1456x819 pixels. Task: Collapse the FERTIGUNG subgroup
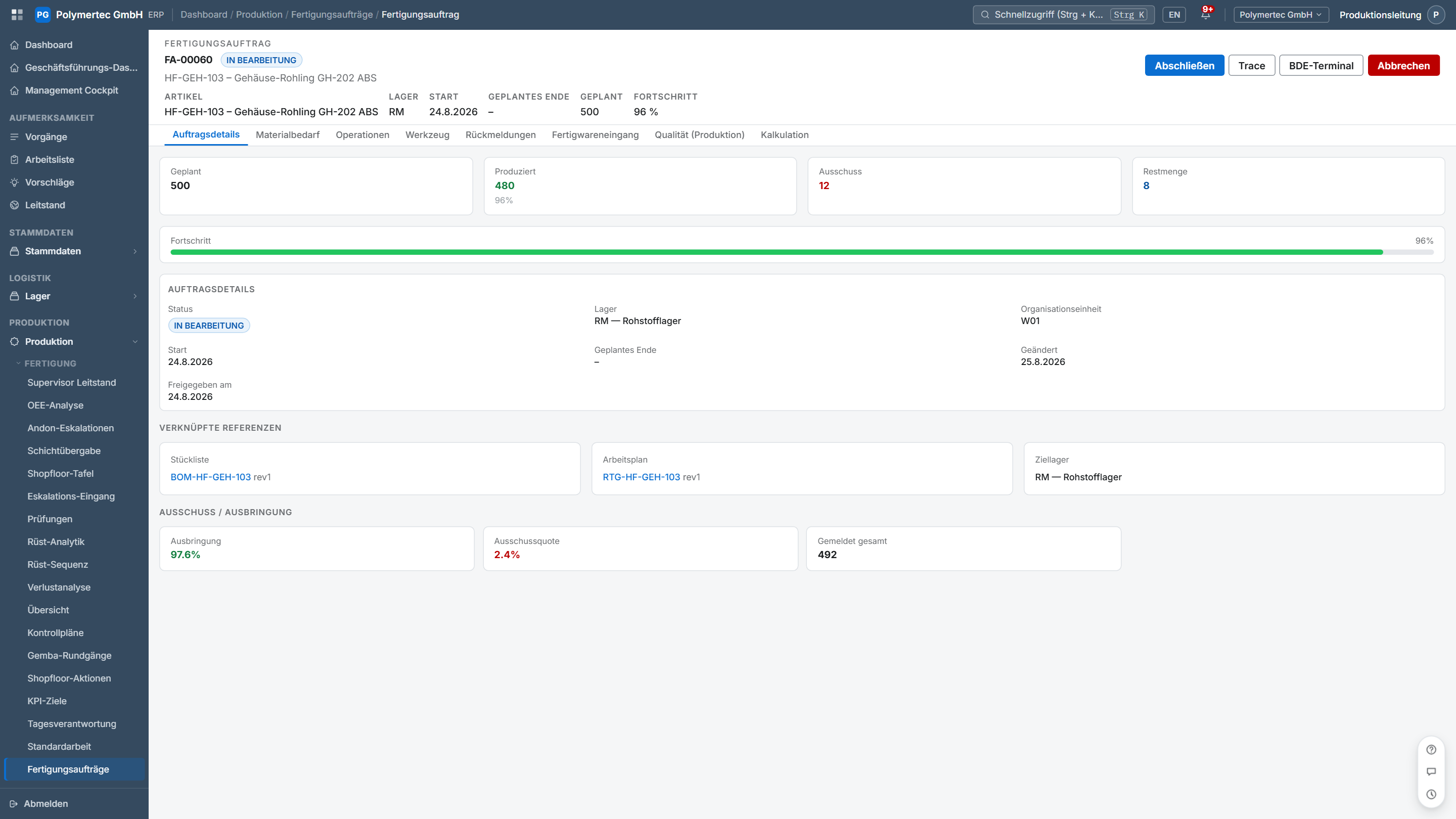point(46,363)
